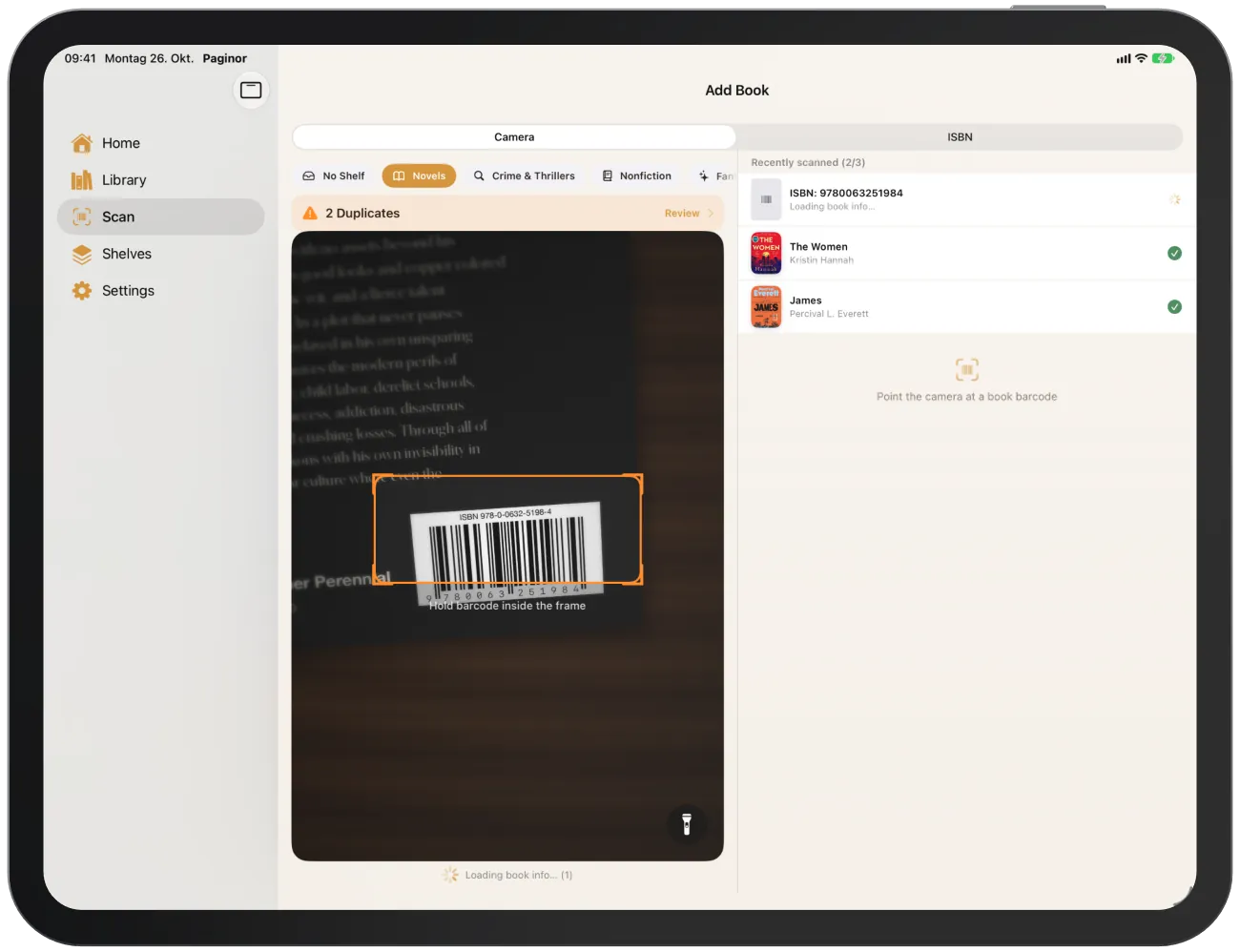Select the Scan sidebar item
Viewport: 1240px width, 952px height.
(x=160, y=217)
